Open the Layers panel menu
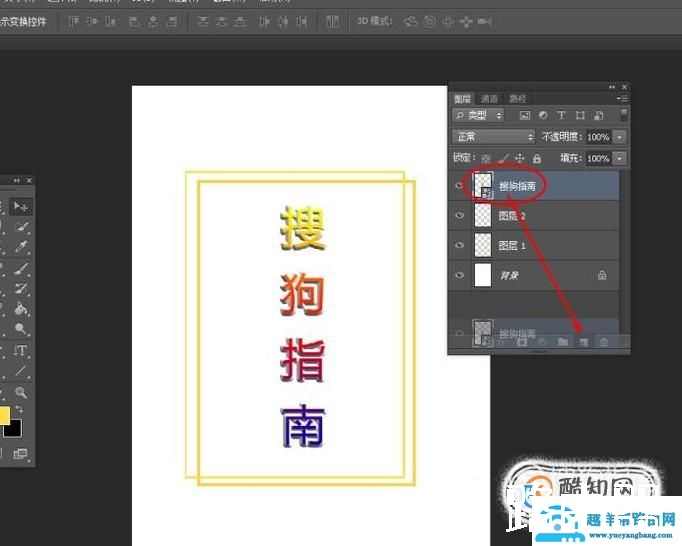 (622, 99)
